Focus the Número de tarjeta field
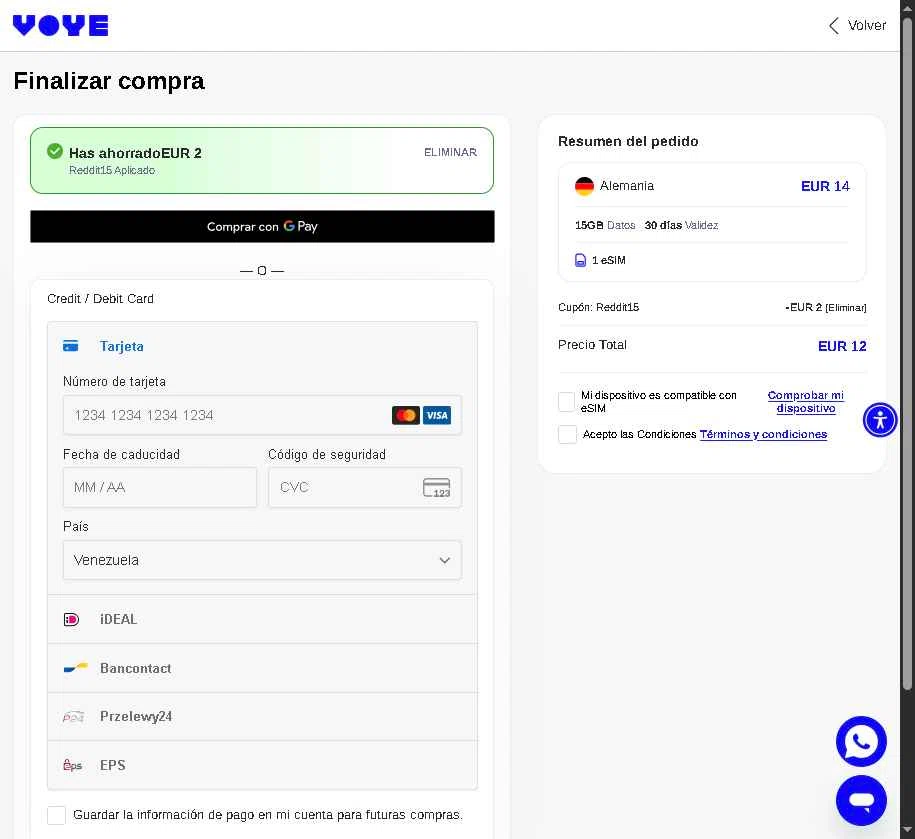 pos(262,415)
